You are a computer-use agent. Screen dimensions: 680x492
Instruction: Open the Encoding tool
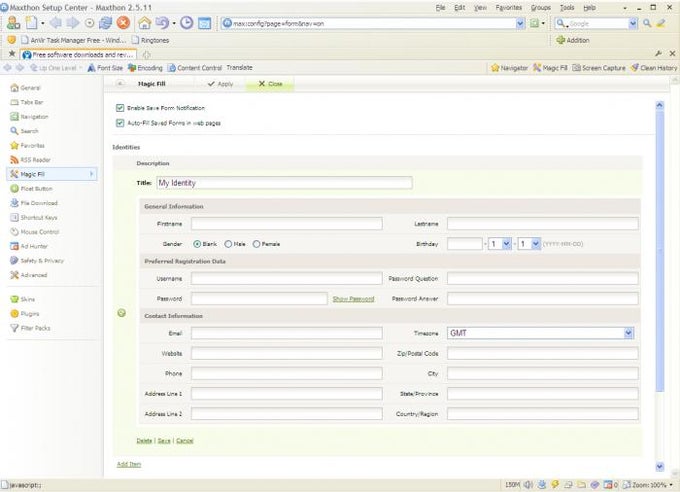tap(145, 68)
